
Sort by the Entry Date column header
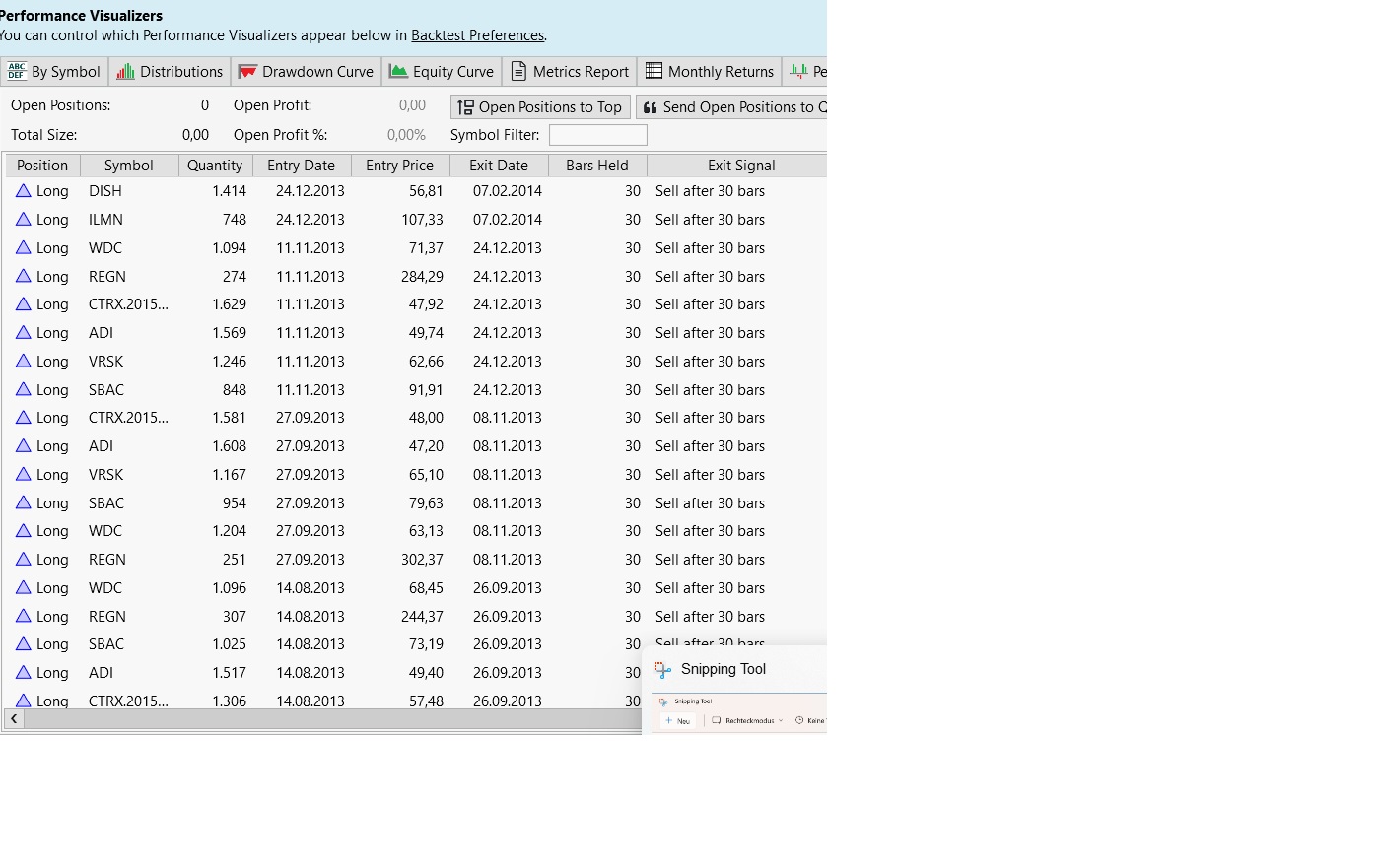click(x=301, y=166)
